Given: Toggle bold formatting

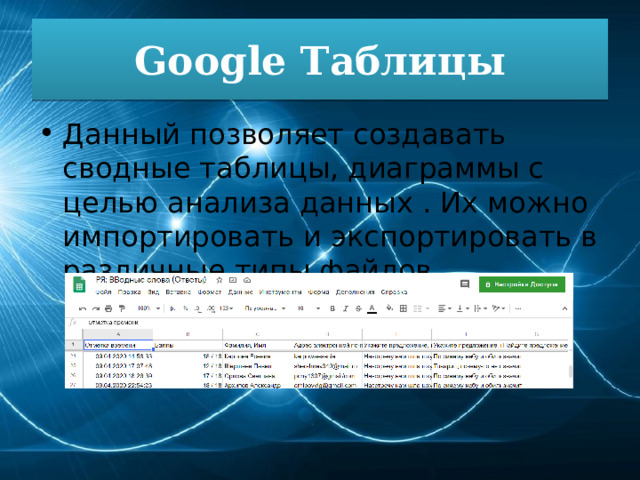Looking at the screenshot, I should pos(332,309).
